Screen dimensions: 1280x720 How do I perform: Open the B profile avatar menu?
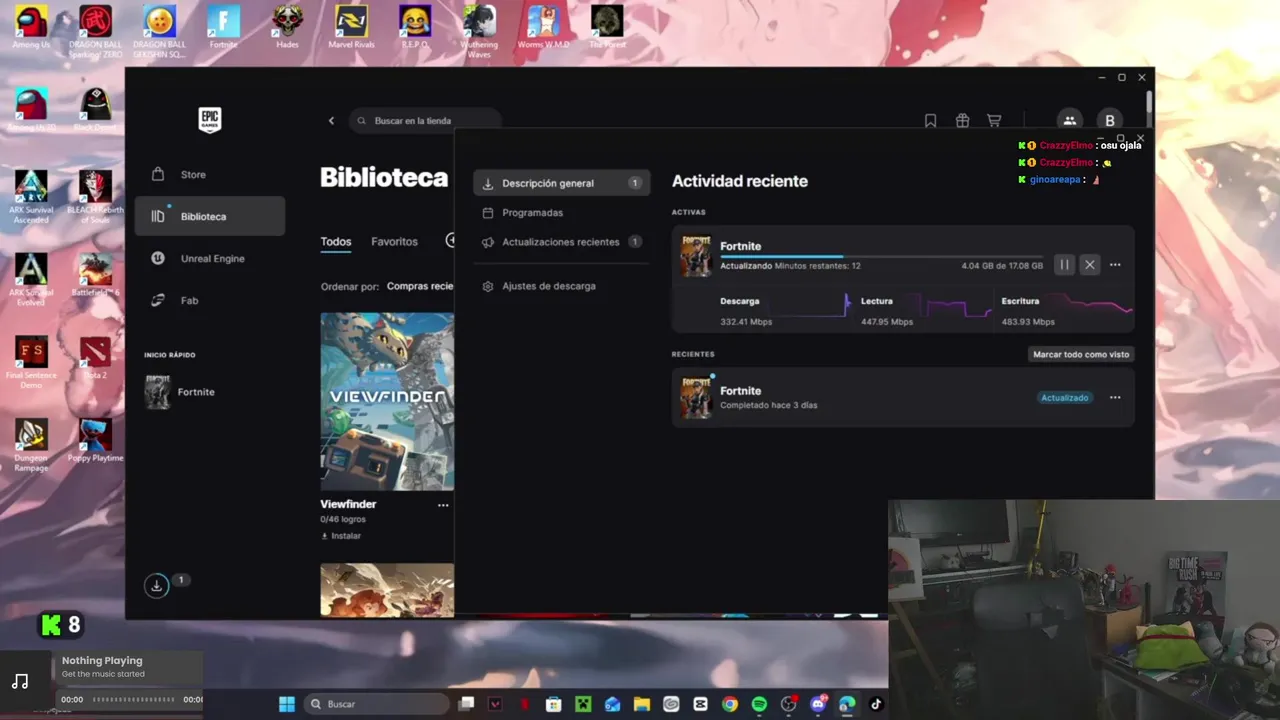click(1109, 121)
